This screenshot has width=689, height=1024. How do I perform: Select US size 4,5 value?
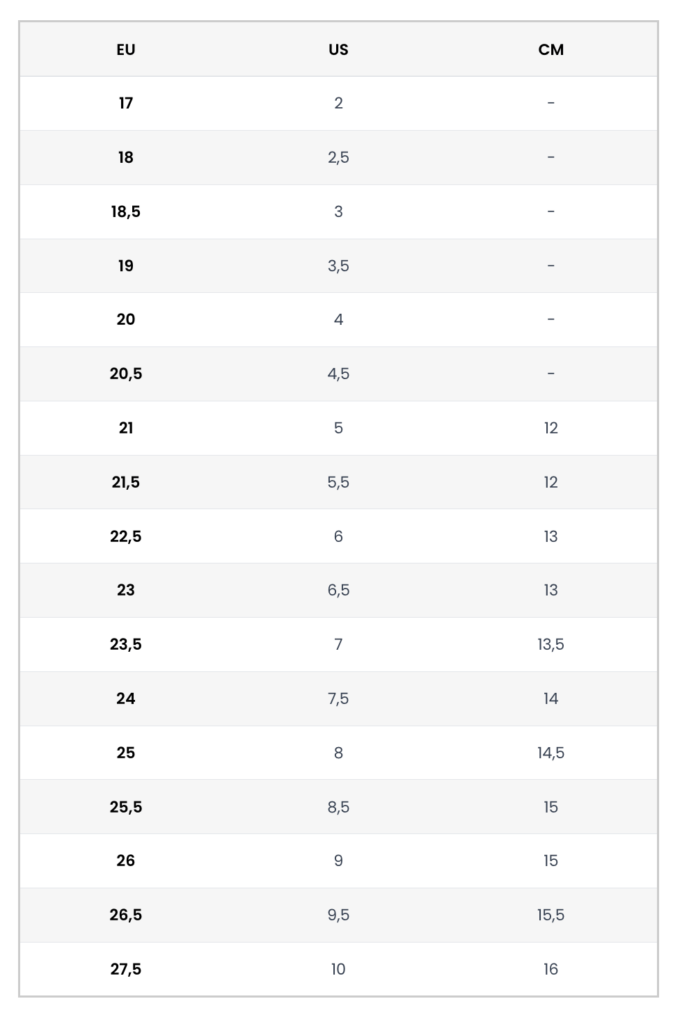coord(338,374)
